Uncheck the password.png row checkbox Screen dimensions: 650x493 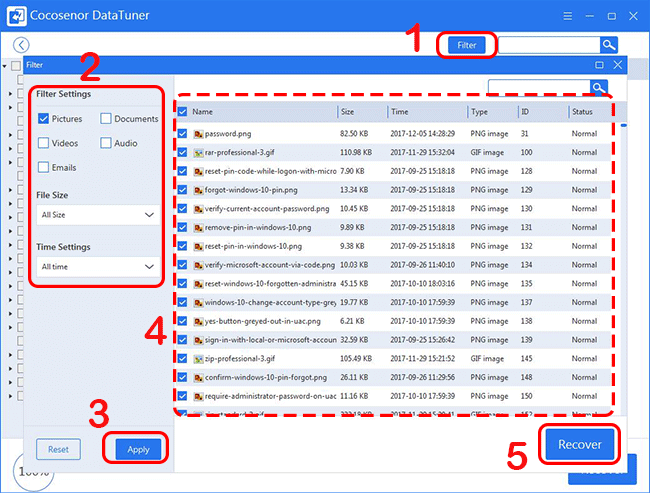182,134
